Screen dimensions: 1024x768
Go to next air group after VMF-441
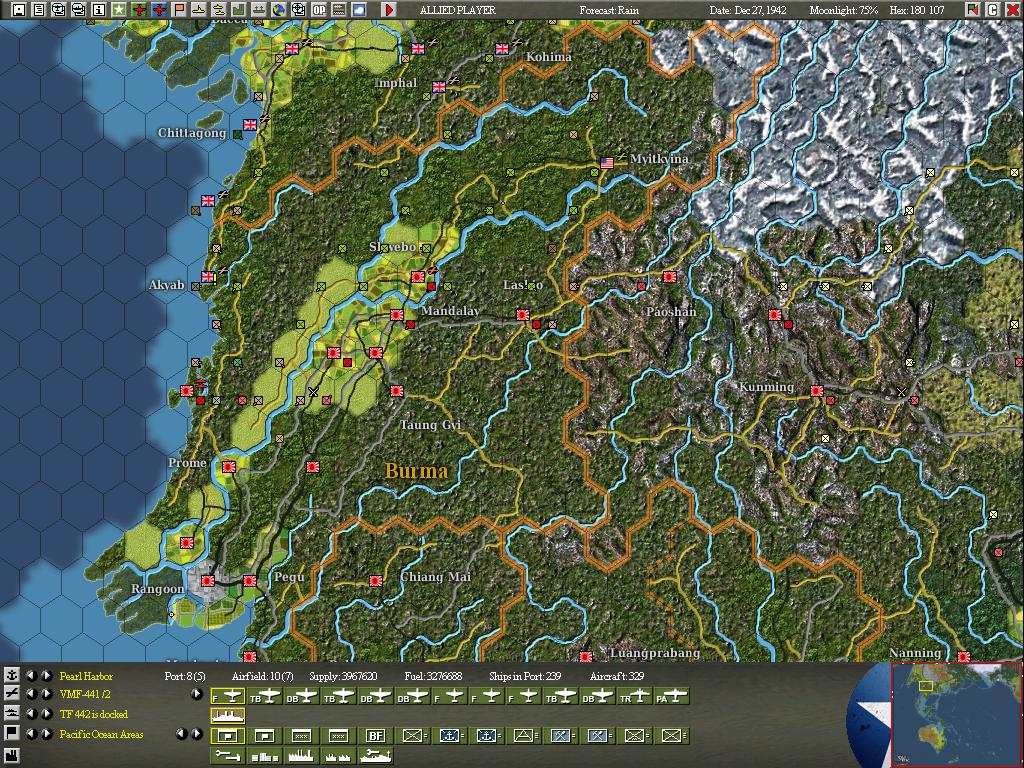47,694
